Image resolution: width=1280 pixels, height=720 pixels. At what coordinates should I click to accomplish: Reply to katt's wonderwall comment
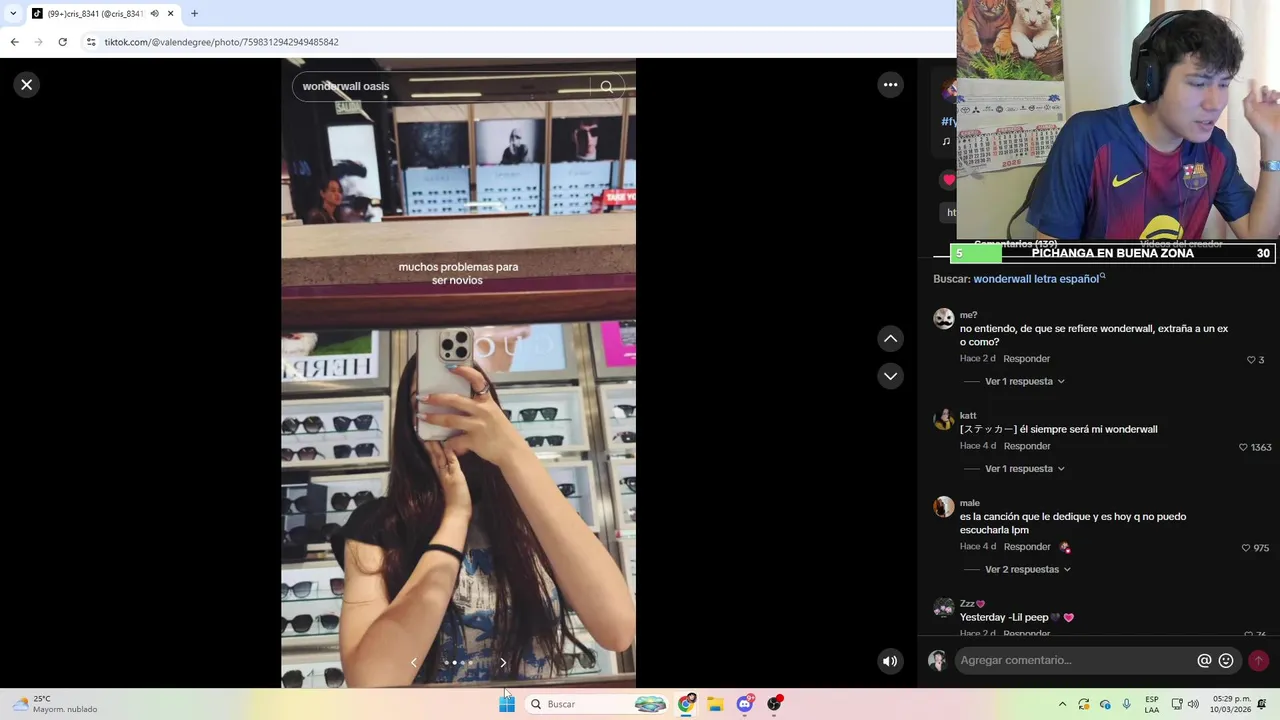[x=1027, y=446]
